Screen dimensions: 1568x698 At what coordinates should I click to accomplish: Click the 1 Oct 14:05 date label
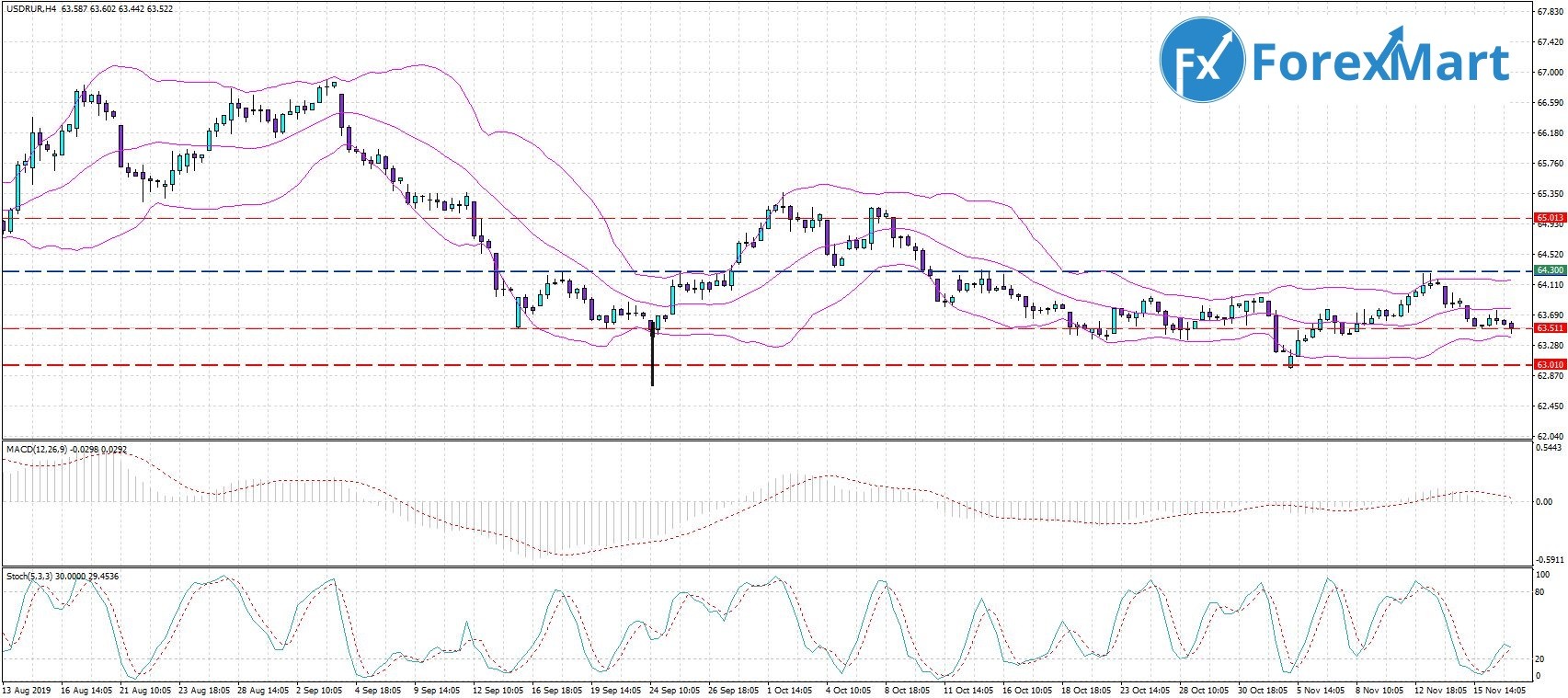click(x=790, y=690)
